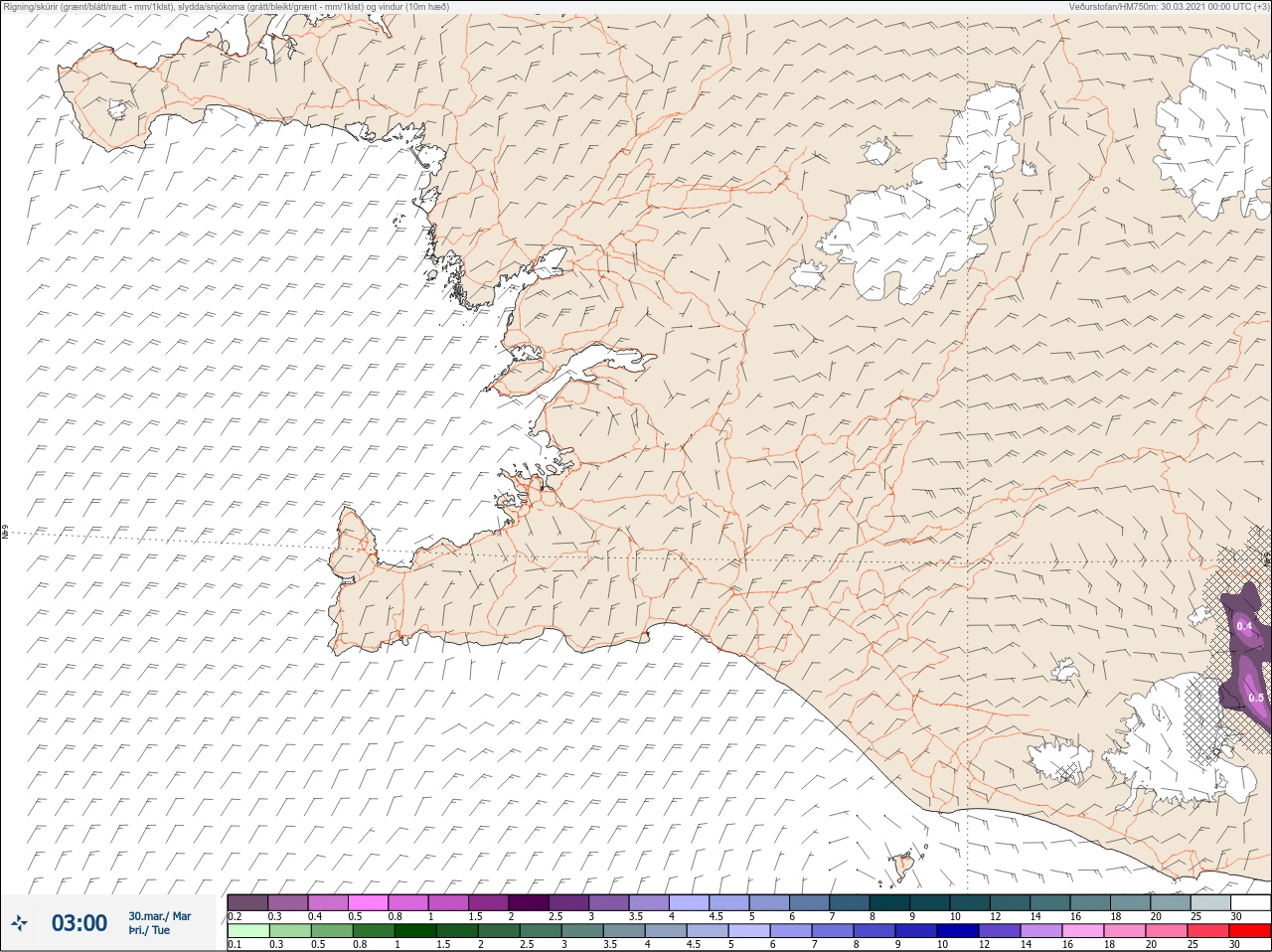Click the wind rose icon beside 03:00
Screen dimensions: 1272x952
click(20, 923)
